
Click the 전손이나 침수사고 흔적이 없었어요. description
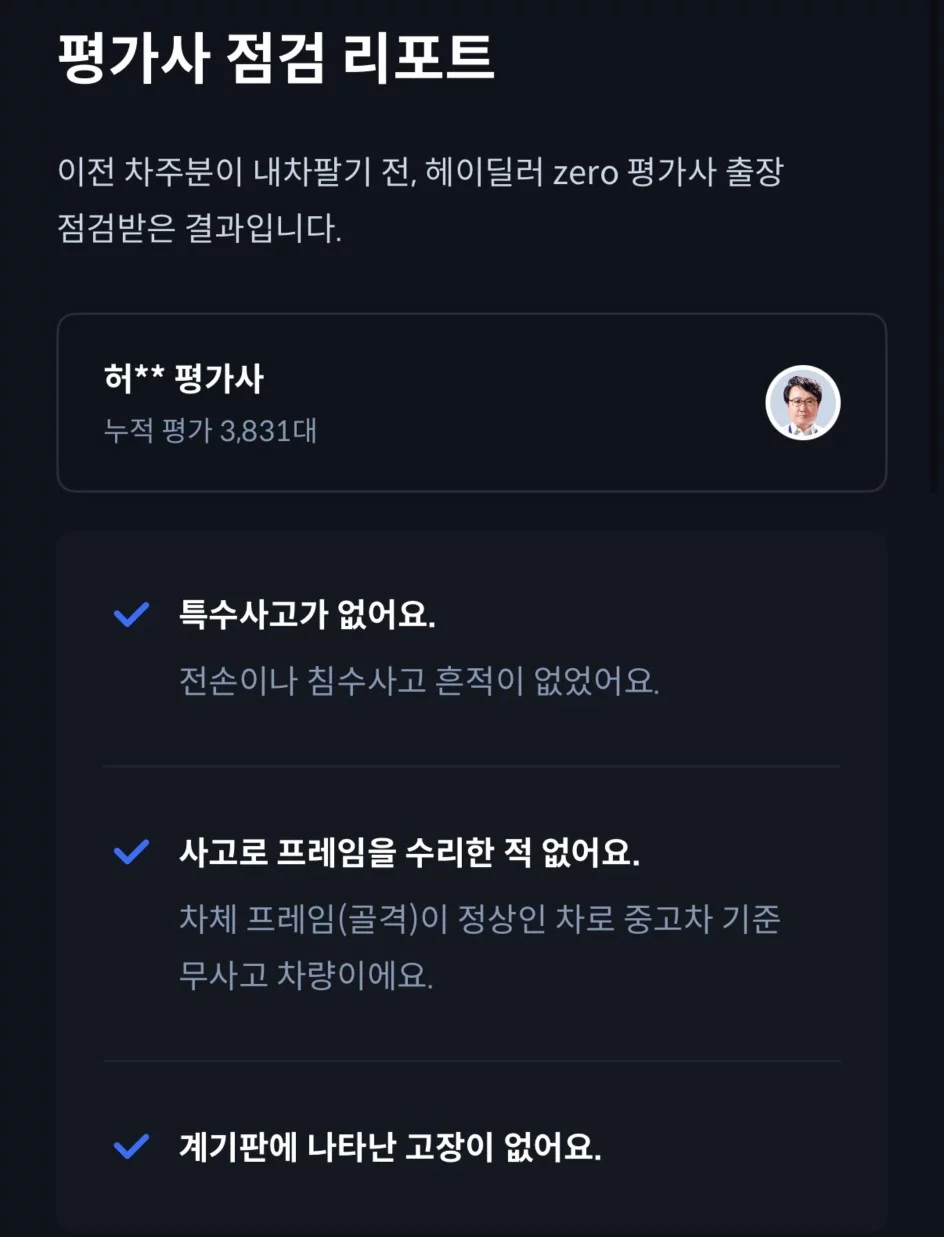tap(419, 680)
